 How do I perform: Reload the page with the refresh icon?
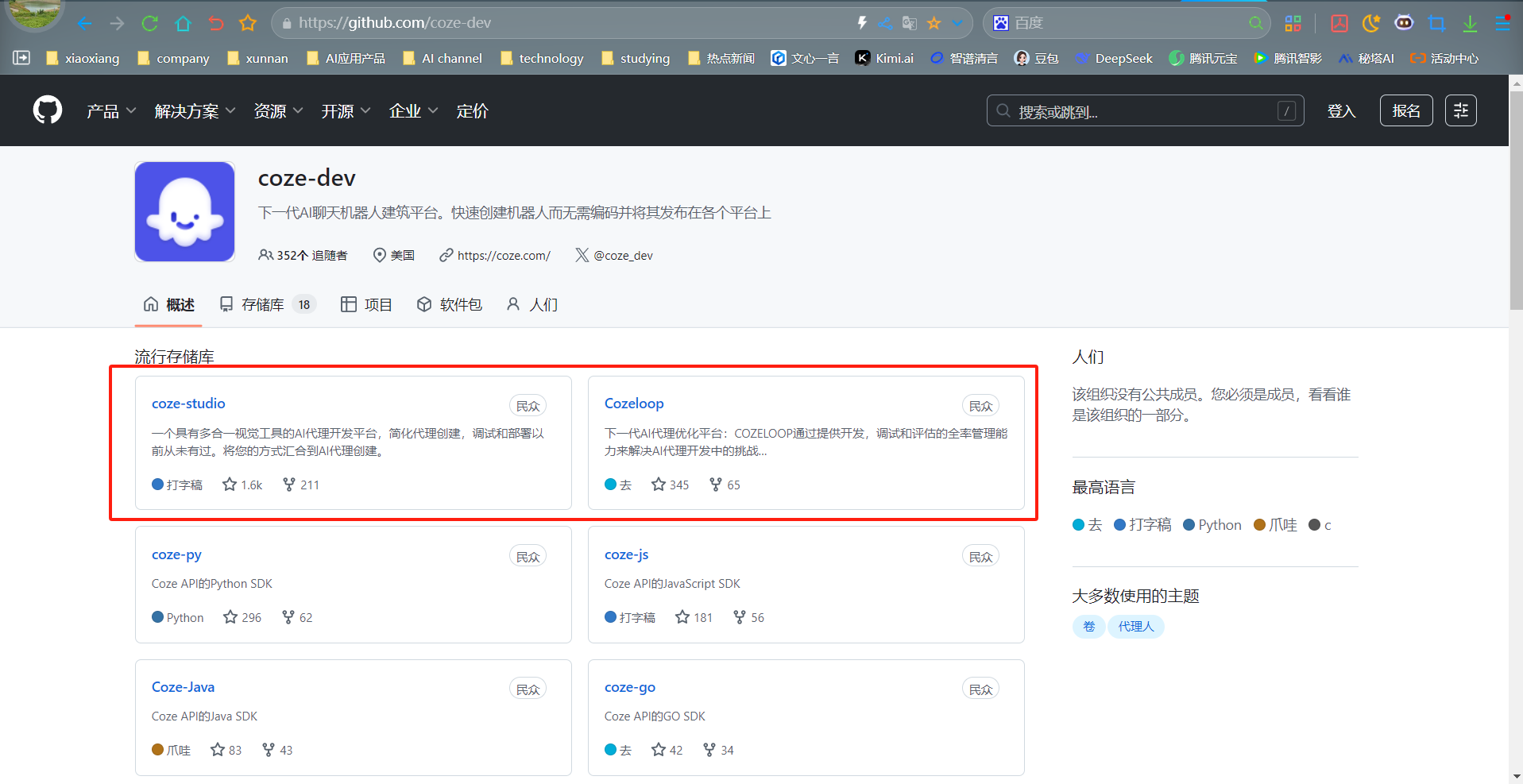[149, 24]
